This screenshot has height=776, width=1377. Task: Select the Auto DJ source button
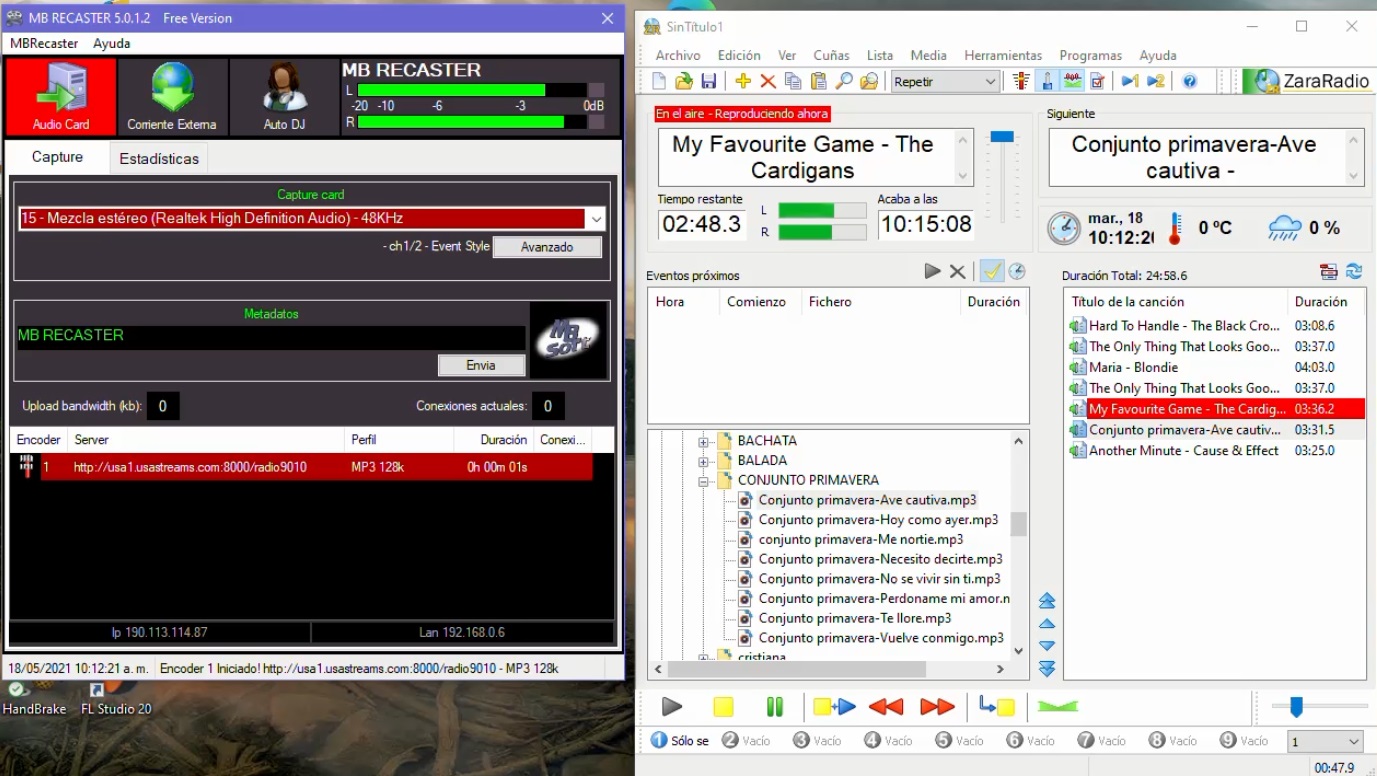(284, 97)
